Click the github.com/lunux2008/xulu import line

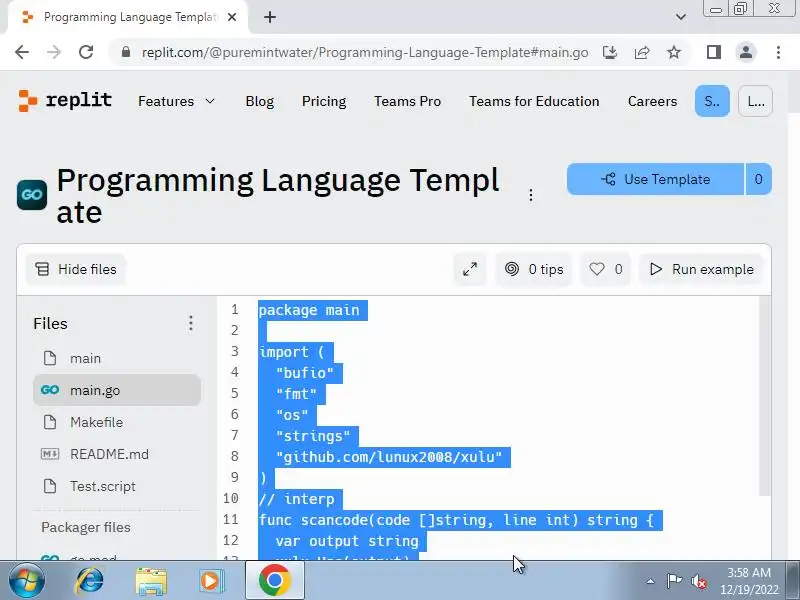(389, 457)
